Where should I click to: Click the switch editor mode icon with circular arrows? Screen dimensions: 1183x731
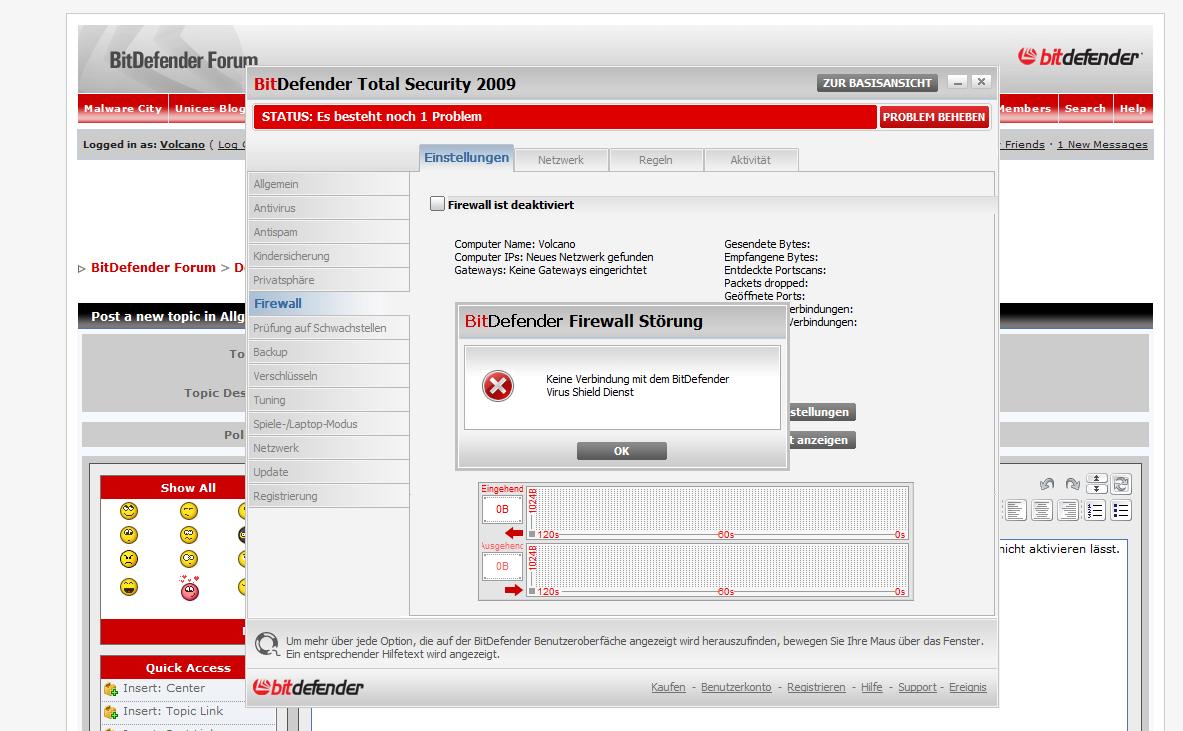1122,484
